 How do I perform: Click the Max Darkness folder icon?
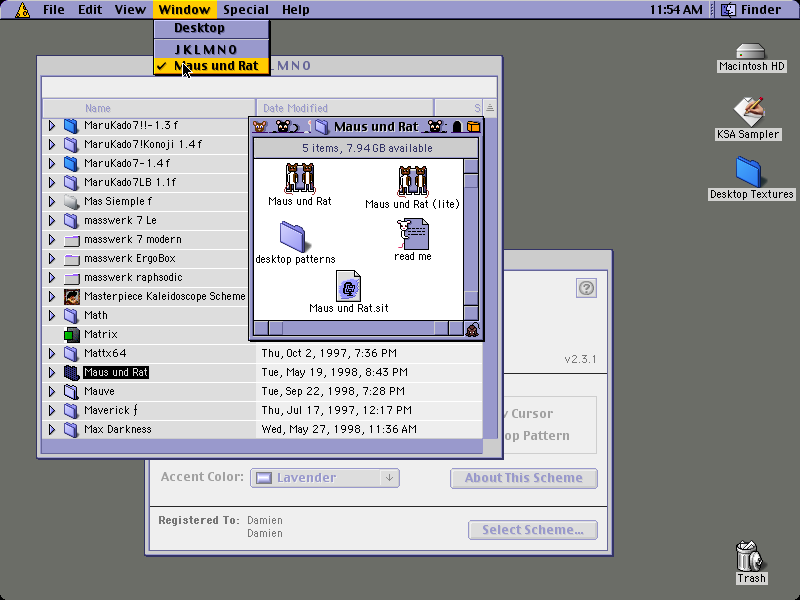coord(72,430)
